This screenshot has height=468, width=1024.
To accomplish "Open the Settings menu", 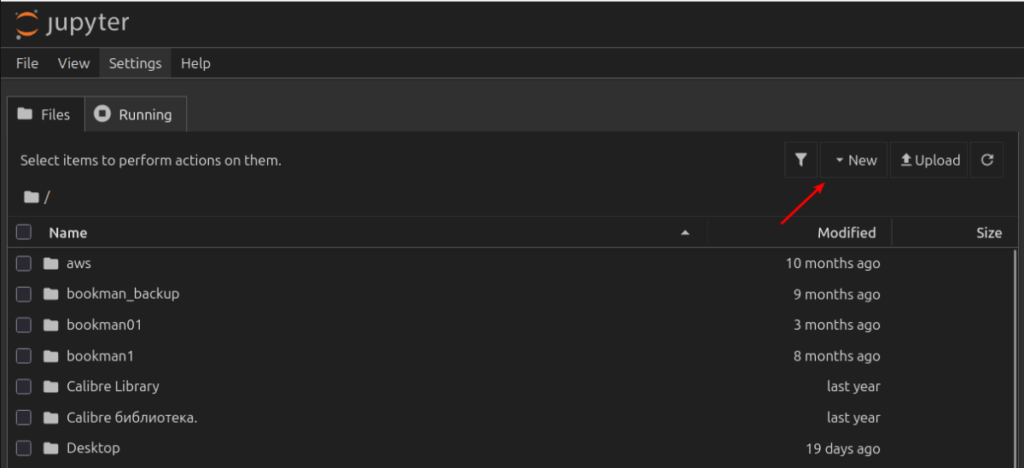I will [135, 63].
